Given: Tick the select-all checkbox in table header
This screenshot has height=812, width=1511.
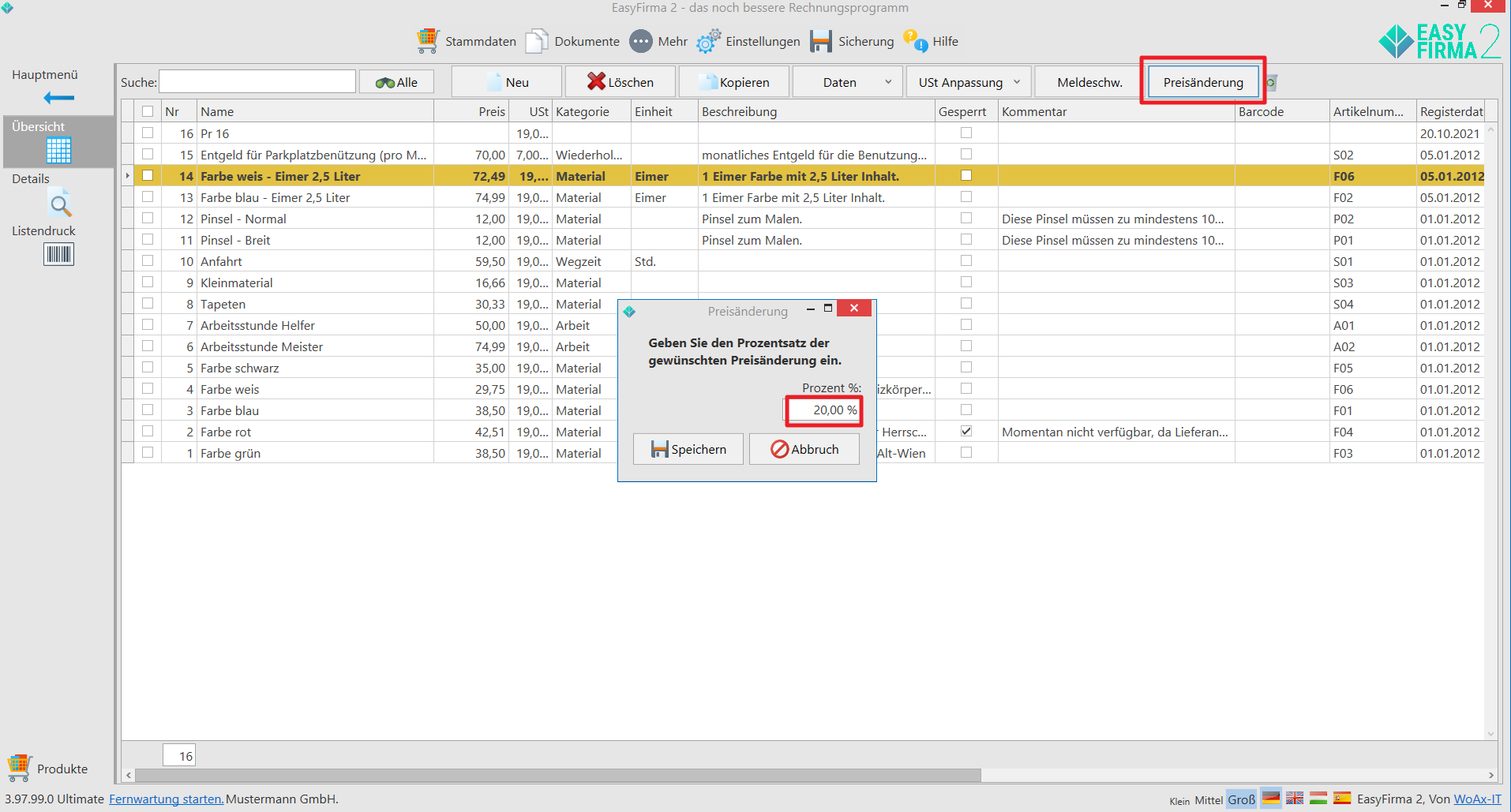Looking at the screenshot, I should pos(148,111).
